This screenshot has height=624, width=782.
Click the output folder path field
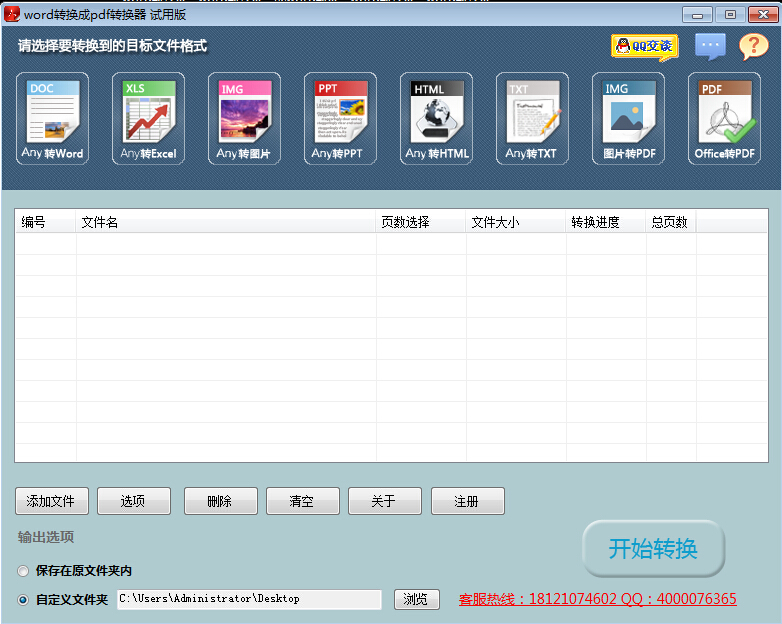(x=248, y=599)
